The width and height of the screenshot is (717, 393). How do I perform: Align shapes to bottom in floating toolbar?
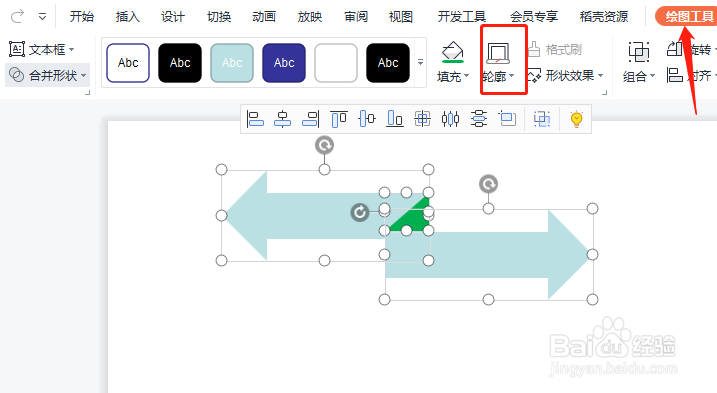coord(395,119)
